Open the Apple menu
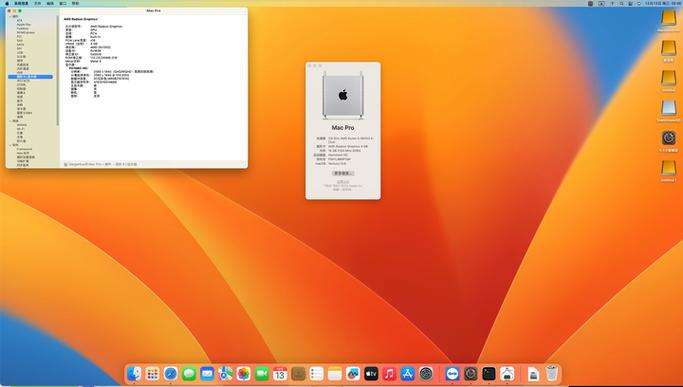This screenshot has height=387, width=683. point(7,3)
